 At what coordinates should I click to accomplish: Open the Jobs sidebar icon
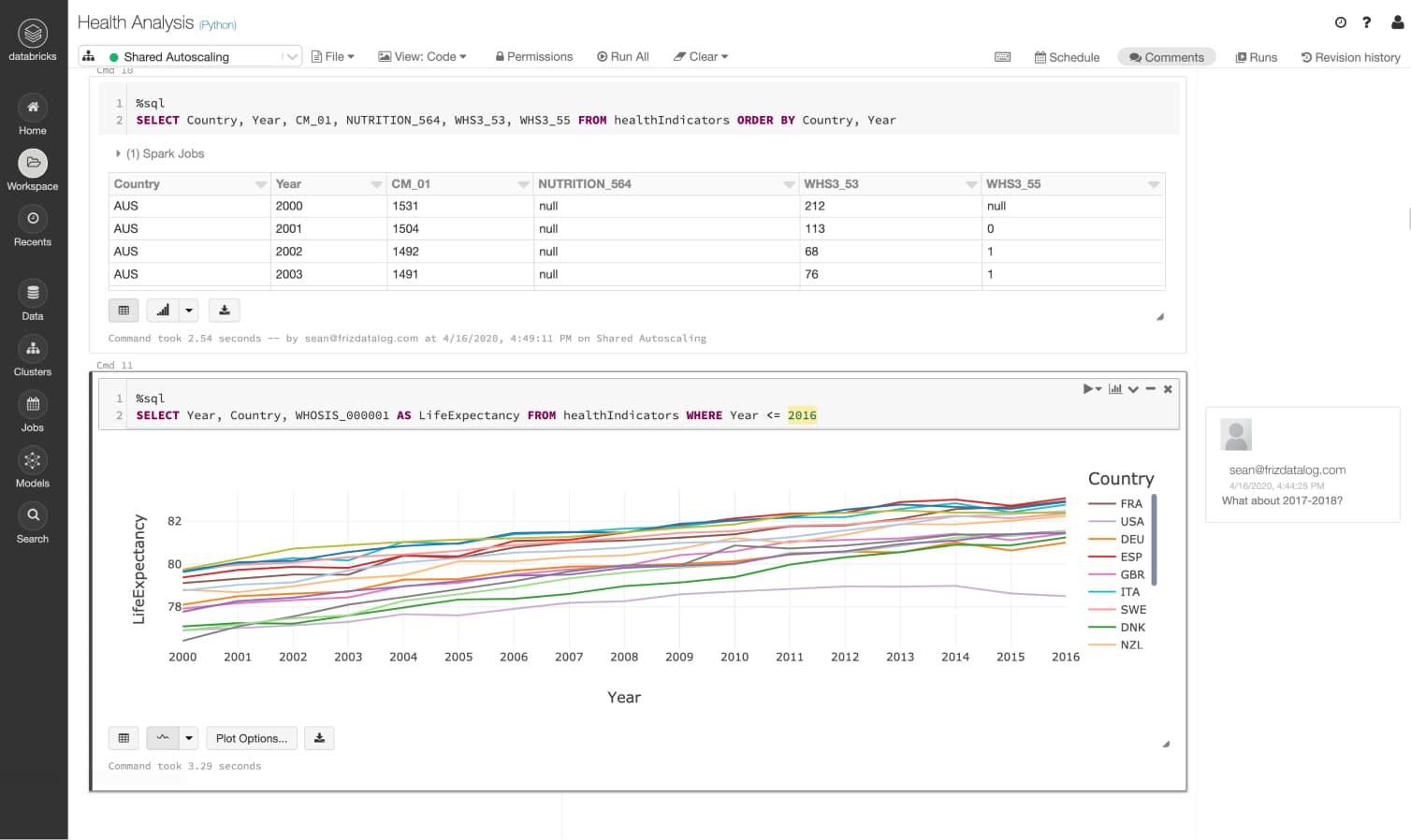point(33,413)
